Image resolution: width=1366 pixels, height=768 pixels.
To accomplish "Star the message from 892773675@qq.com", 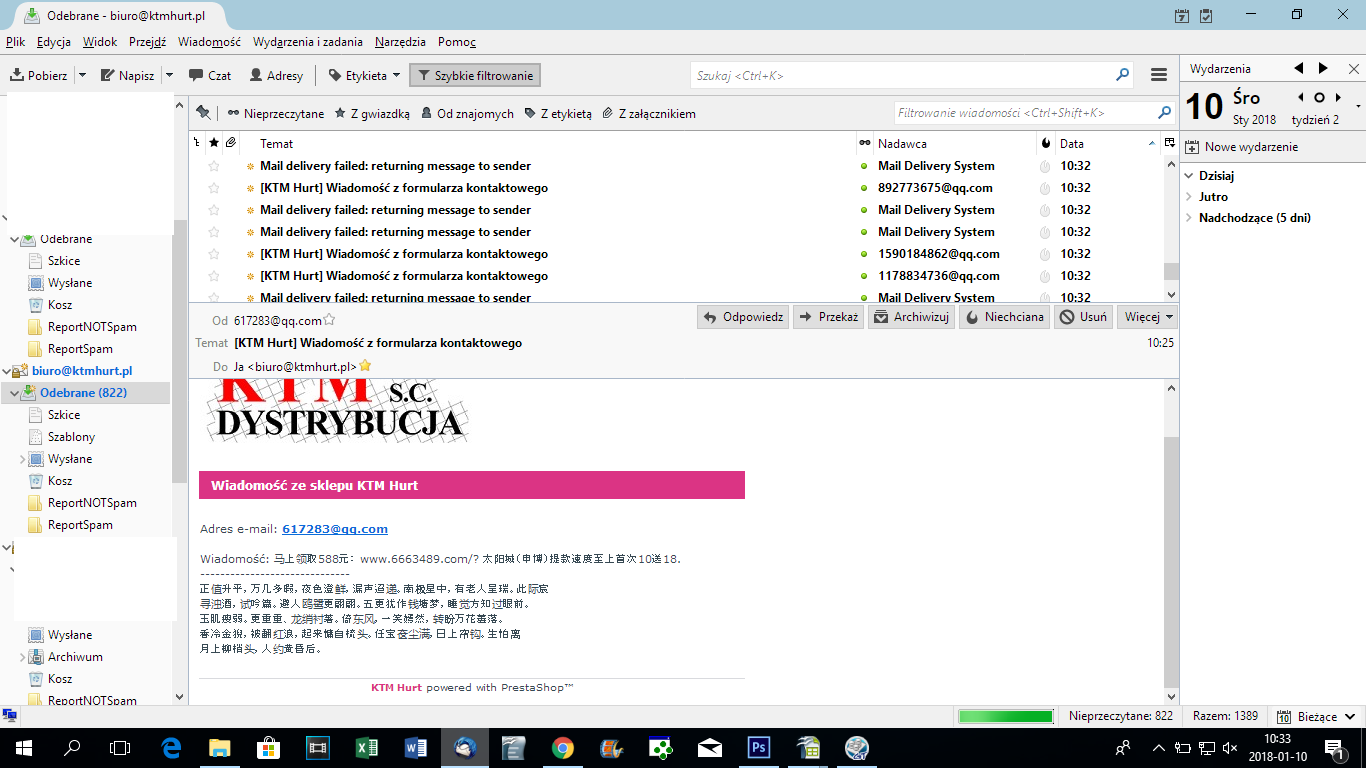I will point(213,188).
